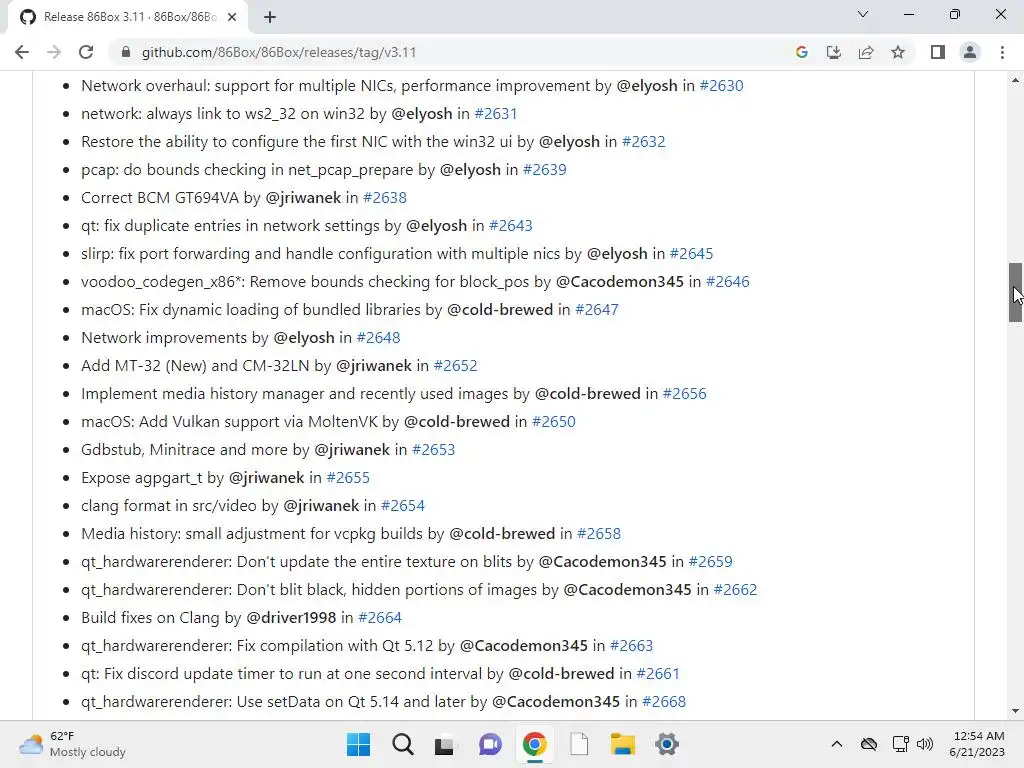This screenshot has height=768, width=1024.
Task: Click the cloud sync tray icon
Action: pyautogui.click(x=869, y=744)
